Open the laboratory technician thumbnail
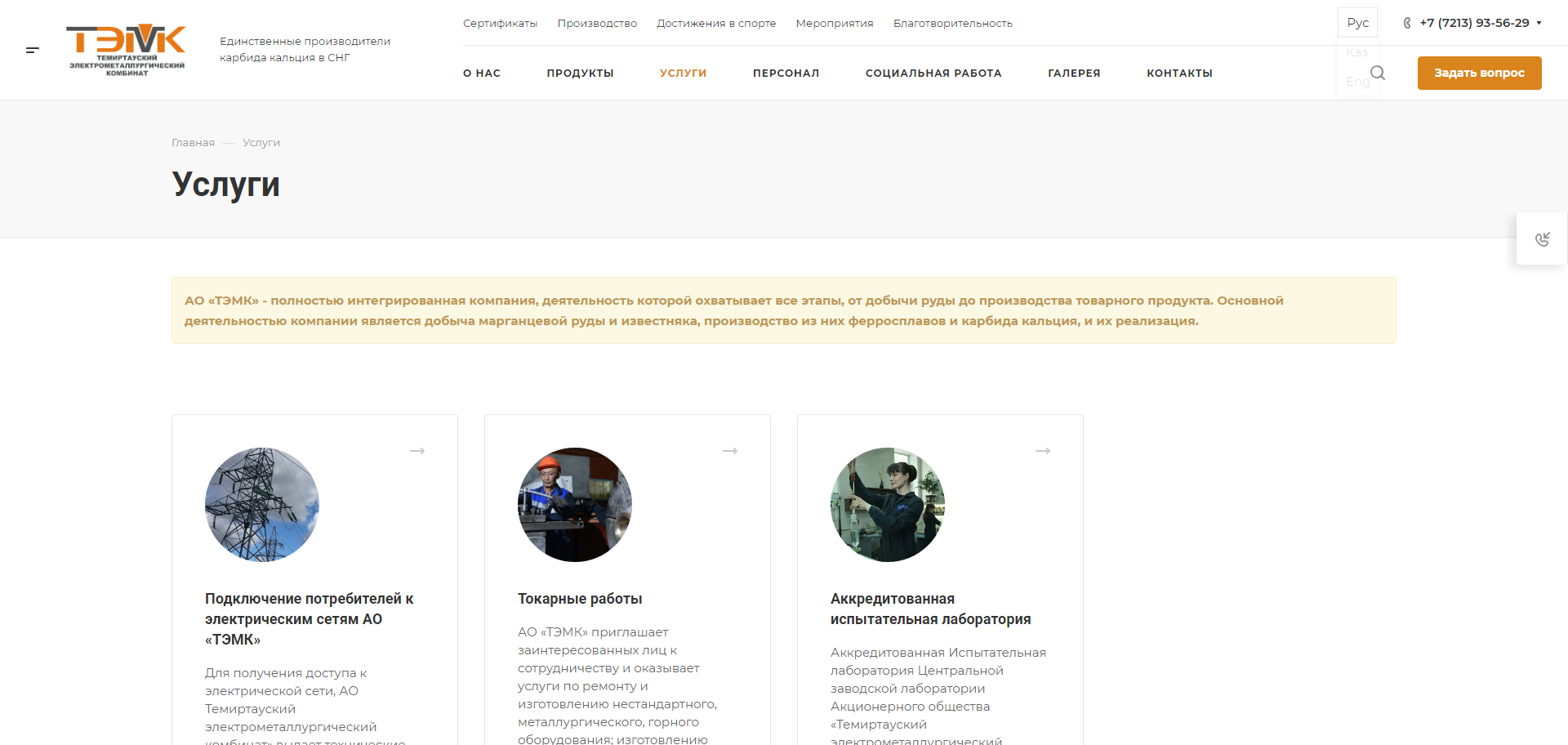The height and width of the screenshot is (745, 1568). [x=888, y=504]
